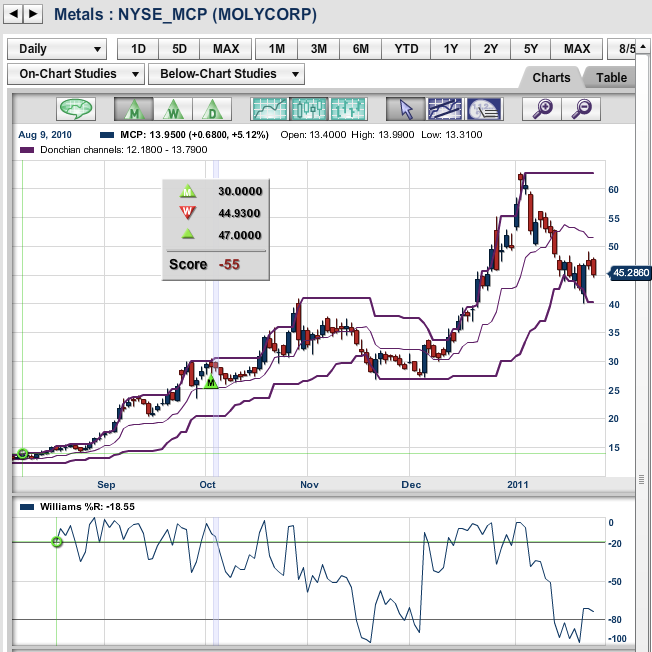Viewport: 652px width, 652px height.
Task: Zoom in with magnifier plus icon
Action: [543, 109]
